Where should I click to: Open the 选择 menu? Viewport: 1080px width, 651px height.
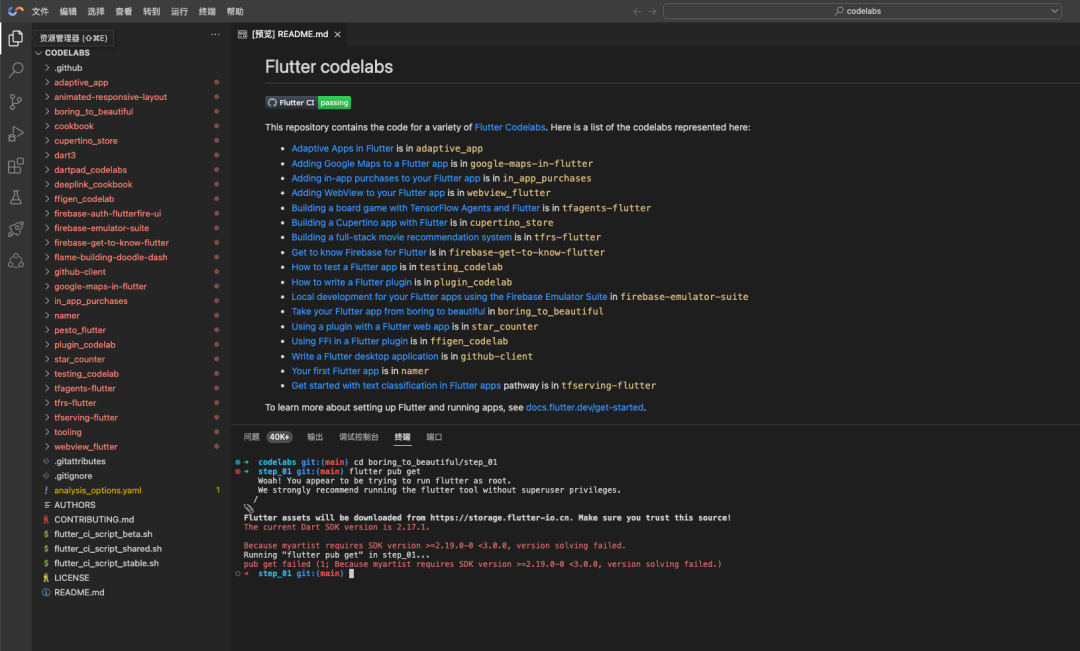point(96,12)
